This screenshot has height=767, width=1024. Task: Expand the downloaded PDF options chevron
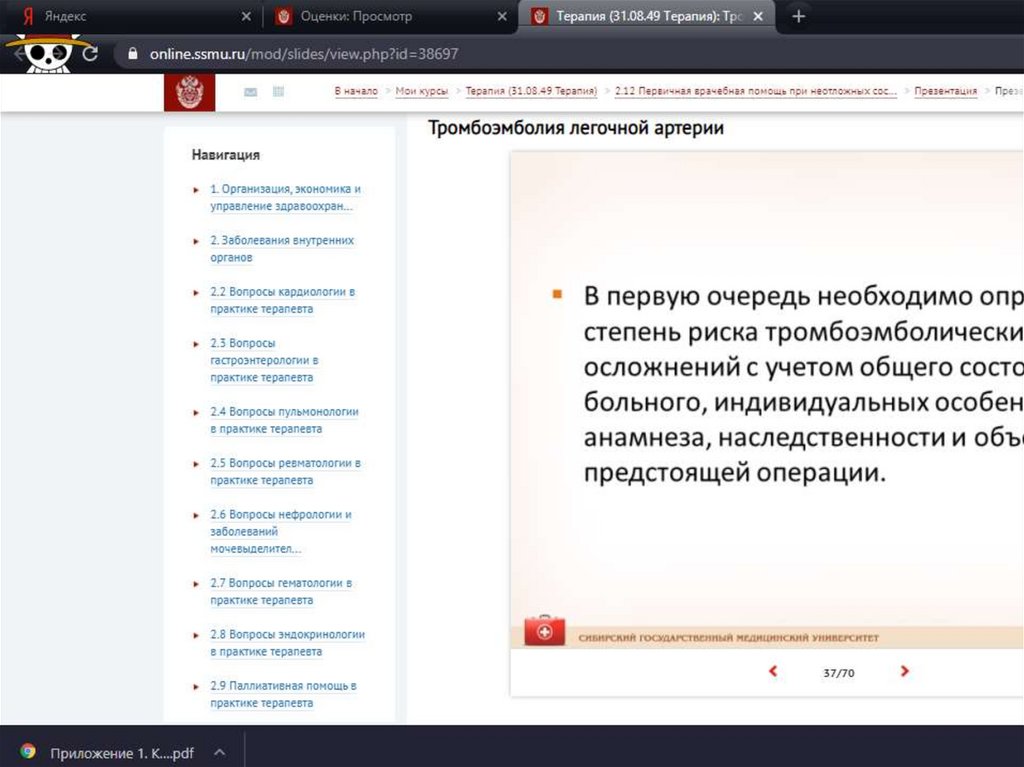coord(220,751)
